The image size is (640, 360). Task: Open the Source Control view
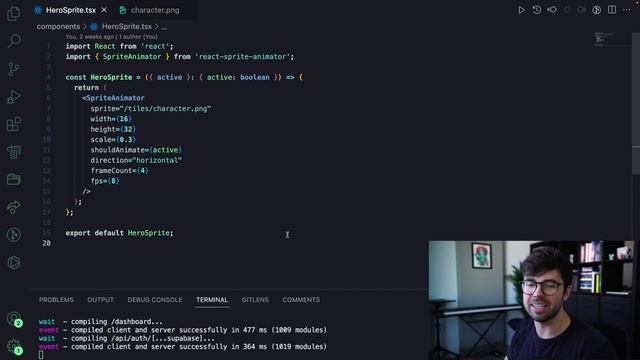[13, 69]
